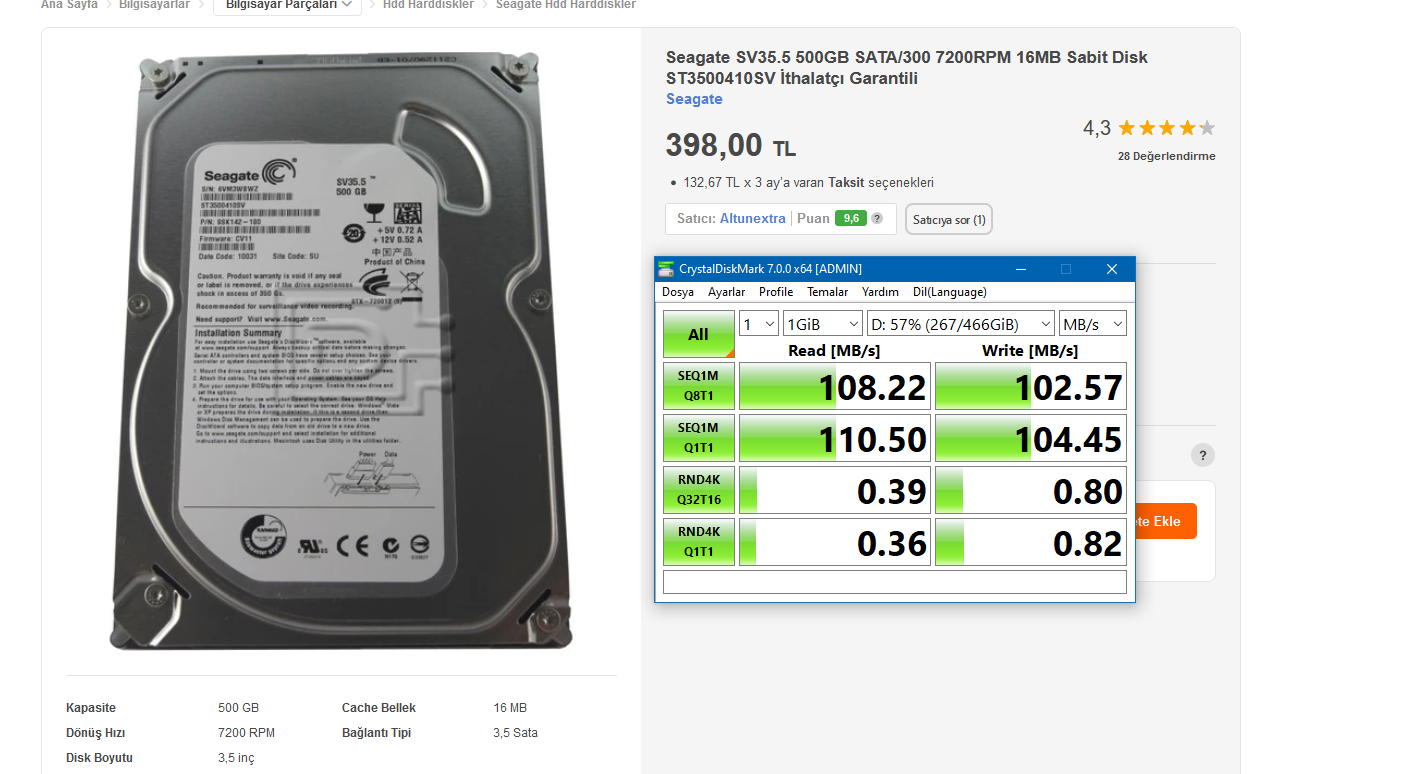The width and height of the screenshot is (1406, 774).
Task: Click the orange Sepete Ekle button
Action: [x=1165, y=521]
